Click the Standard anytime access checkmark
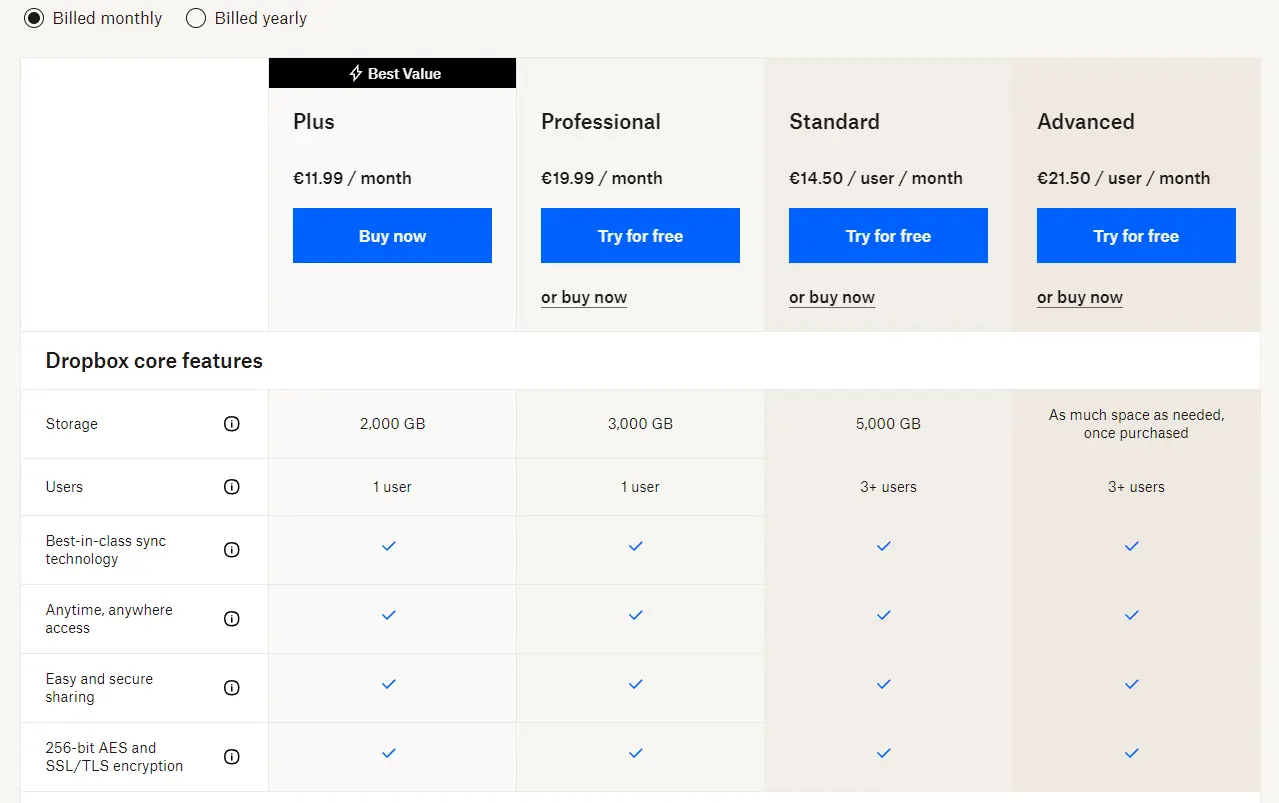1279x803 pixels. [884, 615]
